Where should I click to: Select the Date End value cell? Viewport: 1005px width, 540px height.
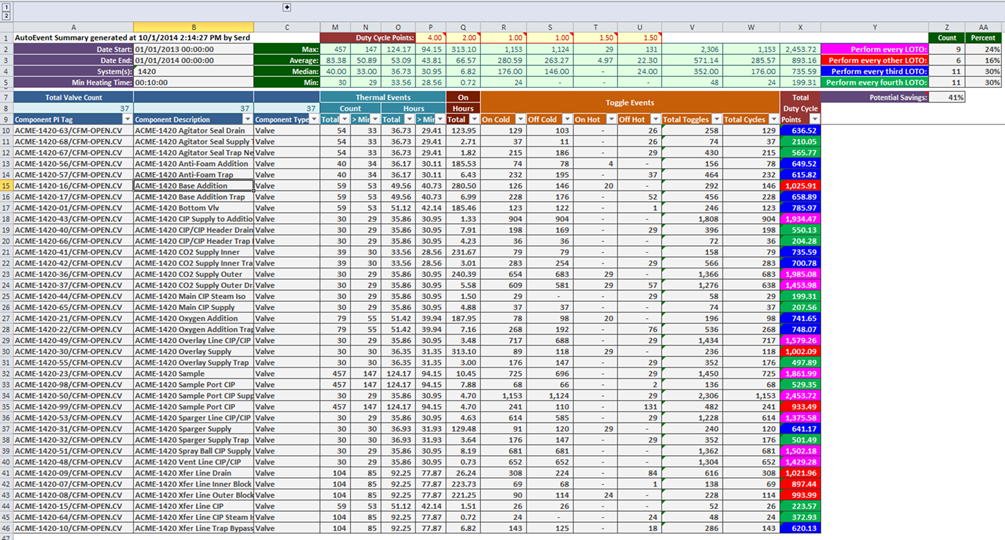tap(194, 60)
